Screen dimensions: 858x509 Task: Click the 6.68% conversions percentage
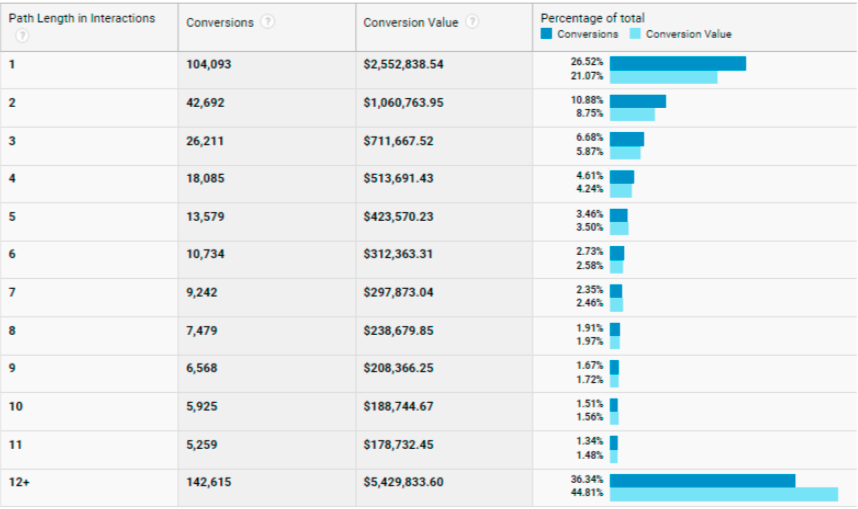[x=589, y=137]
